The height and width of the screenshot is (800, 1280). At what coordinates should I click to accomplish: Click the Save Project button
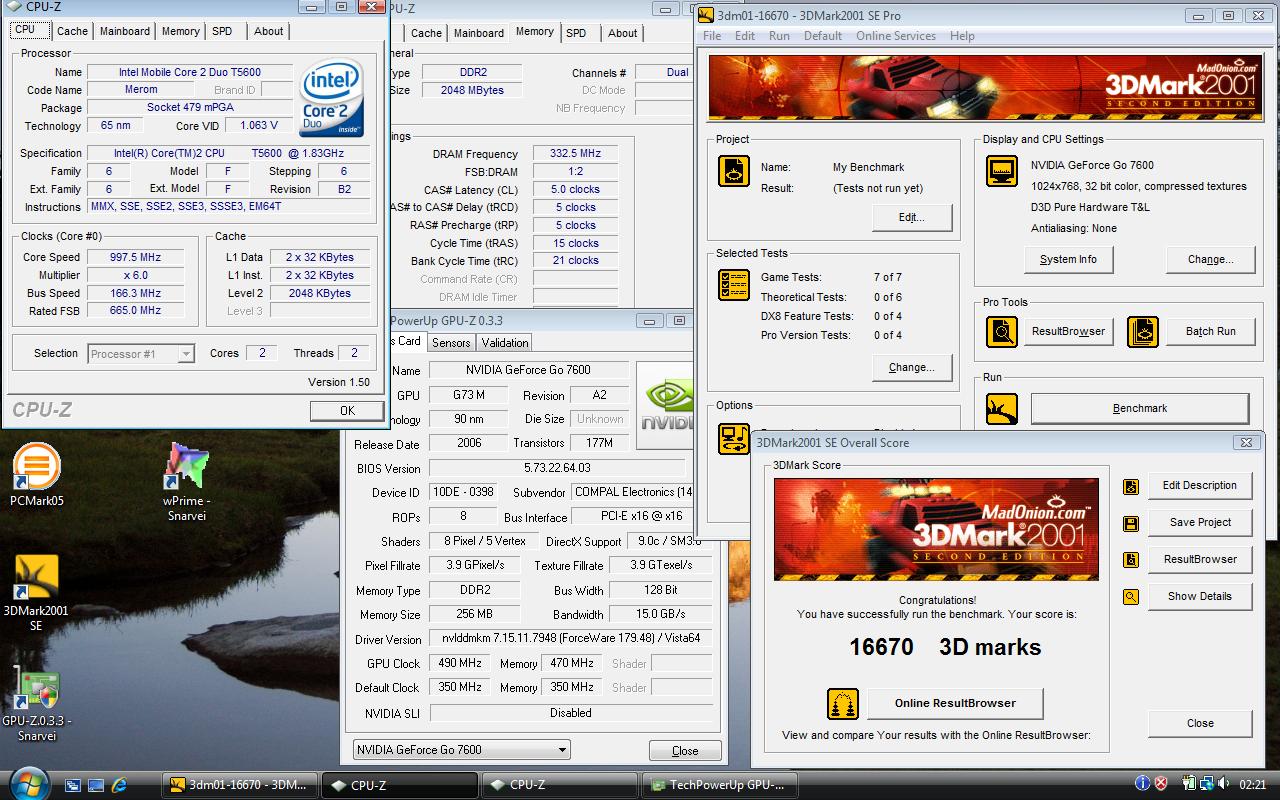1200,522
